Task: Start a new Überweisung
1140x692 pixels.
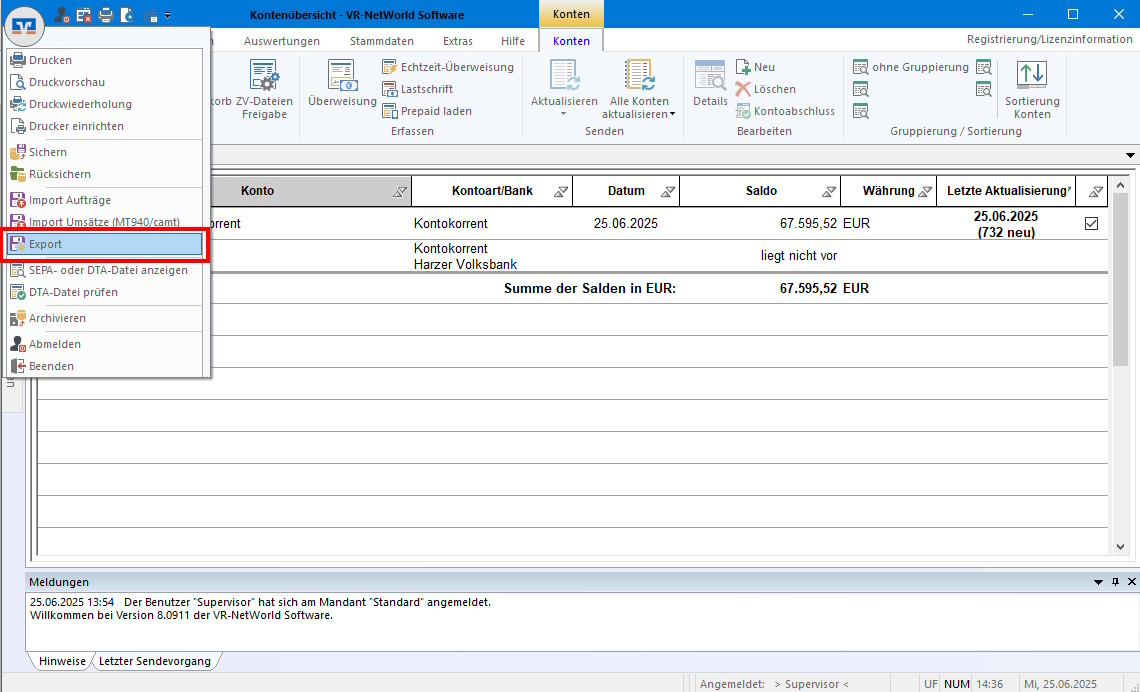Action: click(342, 84)
